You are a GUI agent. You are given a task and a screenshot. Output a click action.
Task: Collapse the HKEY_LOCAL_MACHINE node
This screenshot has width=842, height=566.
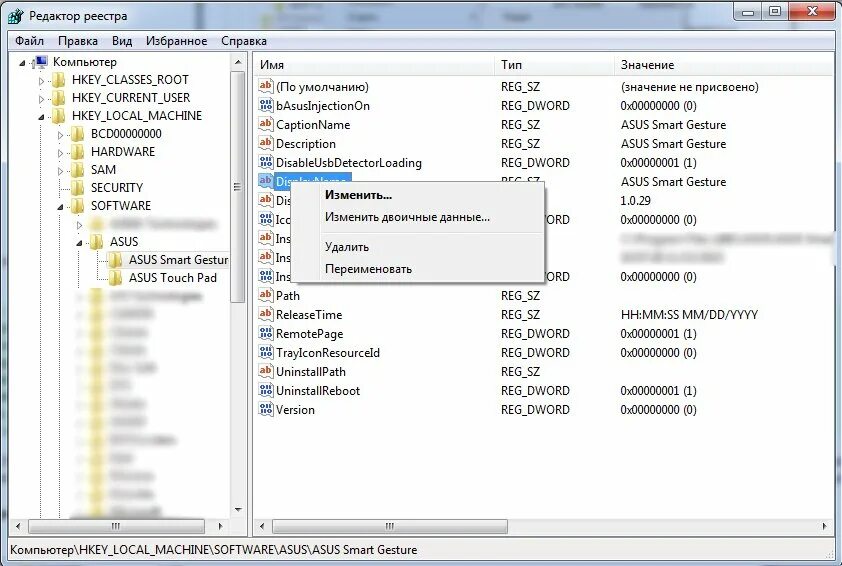pos(41,117)
